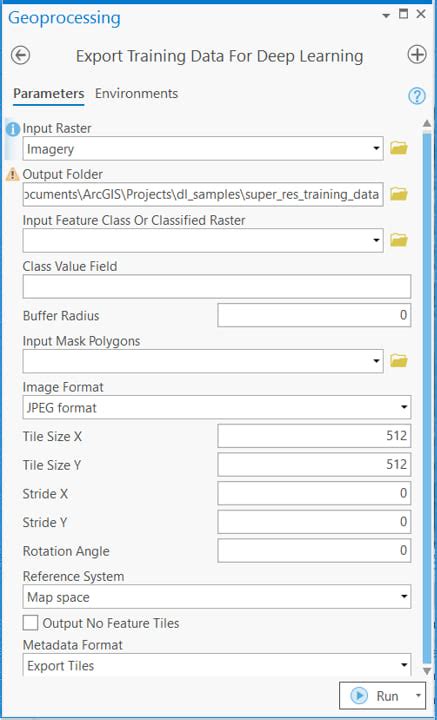437x720 pixels.
Task: Click the warning icon beside Output Folder
Action: click(x=12, y=174)
